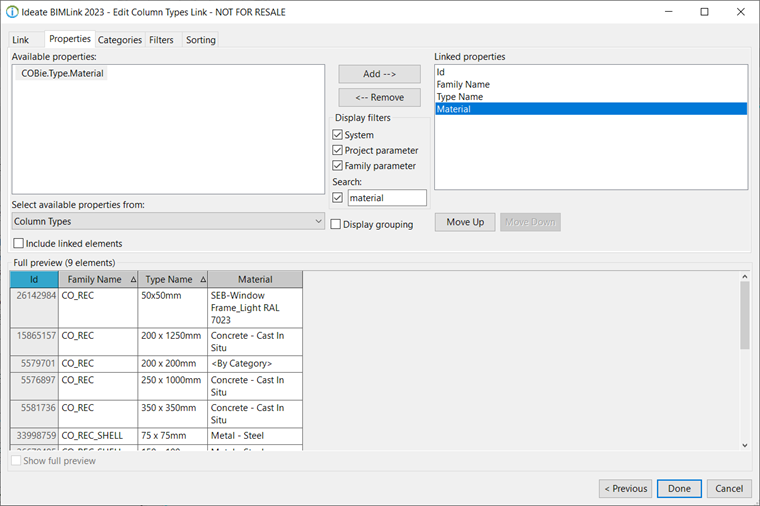Select the cell with Id 26142984
Viewport: 760px width, 506px height.
(x=34, y=308)
